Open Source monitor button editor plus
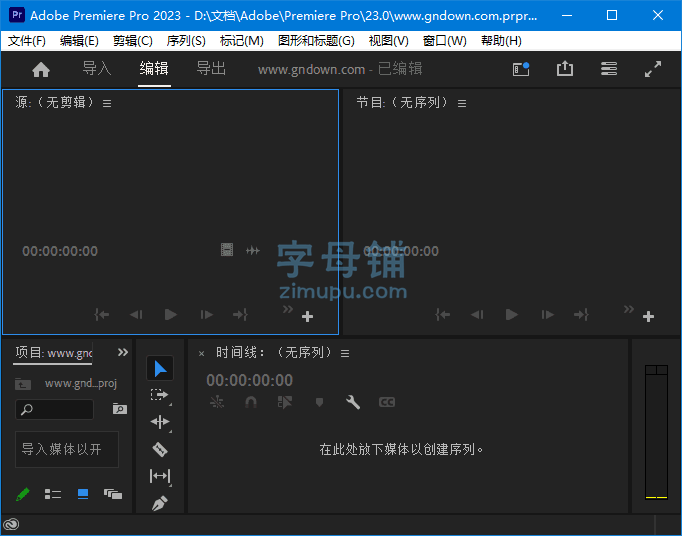The width and height of the screenshot is (682, 536). 308,316
